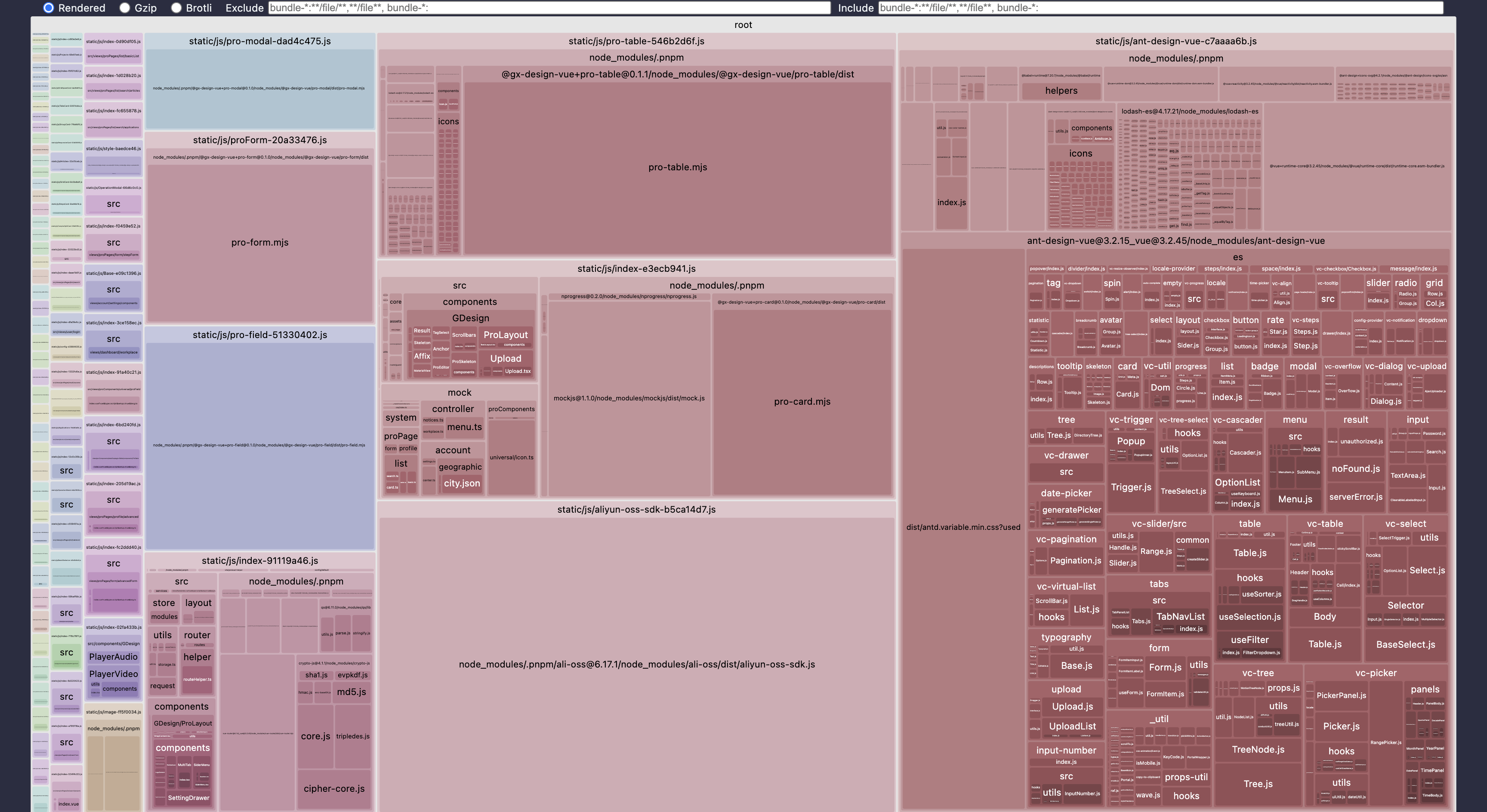Select the Rendered size radio button
This screenshot has width=1487, height=812.
[49, 7]
